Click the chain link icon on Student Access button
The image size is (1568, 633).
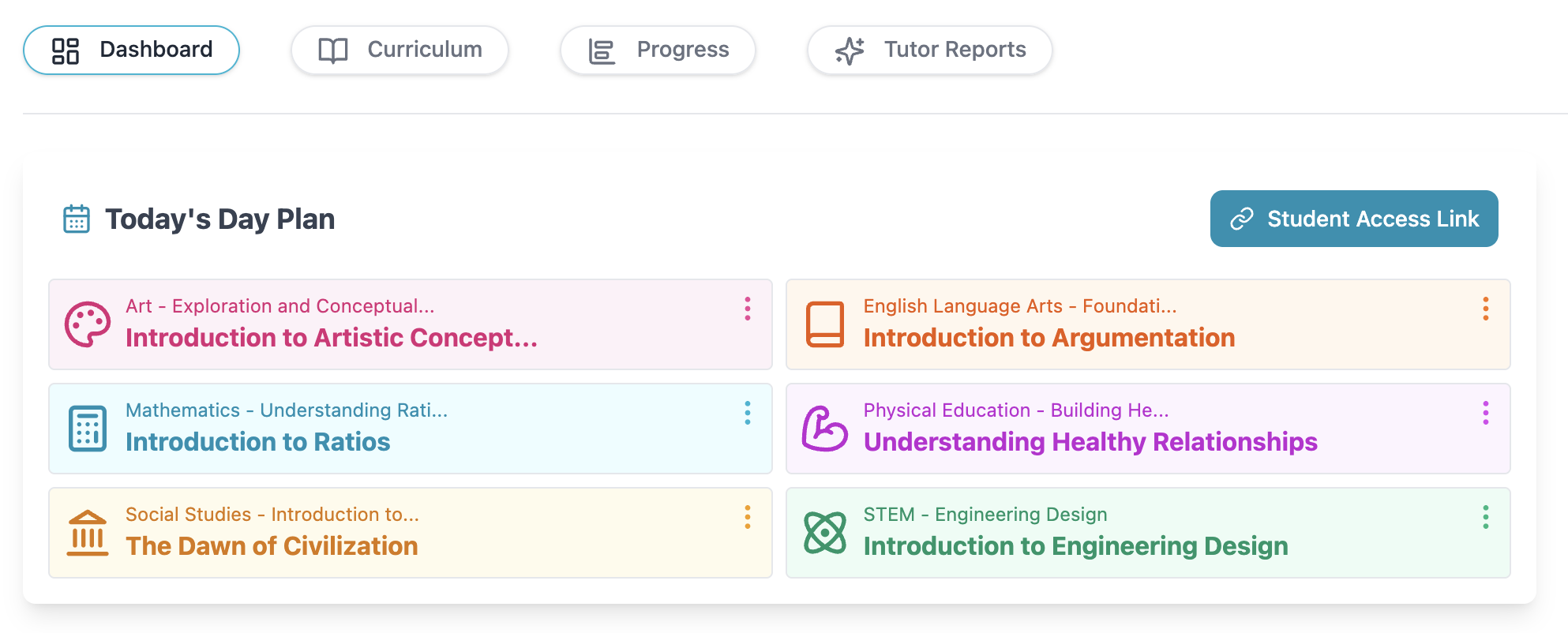pyautogui.click(x=1242, y=219)
